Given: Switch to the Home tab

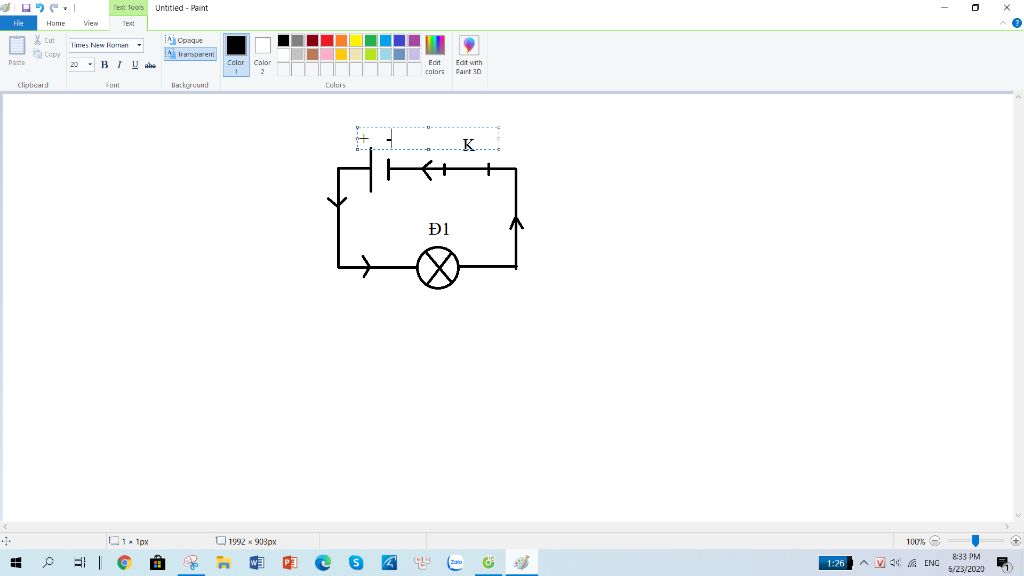Looking at the screenshot, I should point(56,24).
